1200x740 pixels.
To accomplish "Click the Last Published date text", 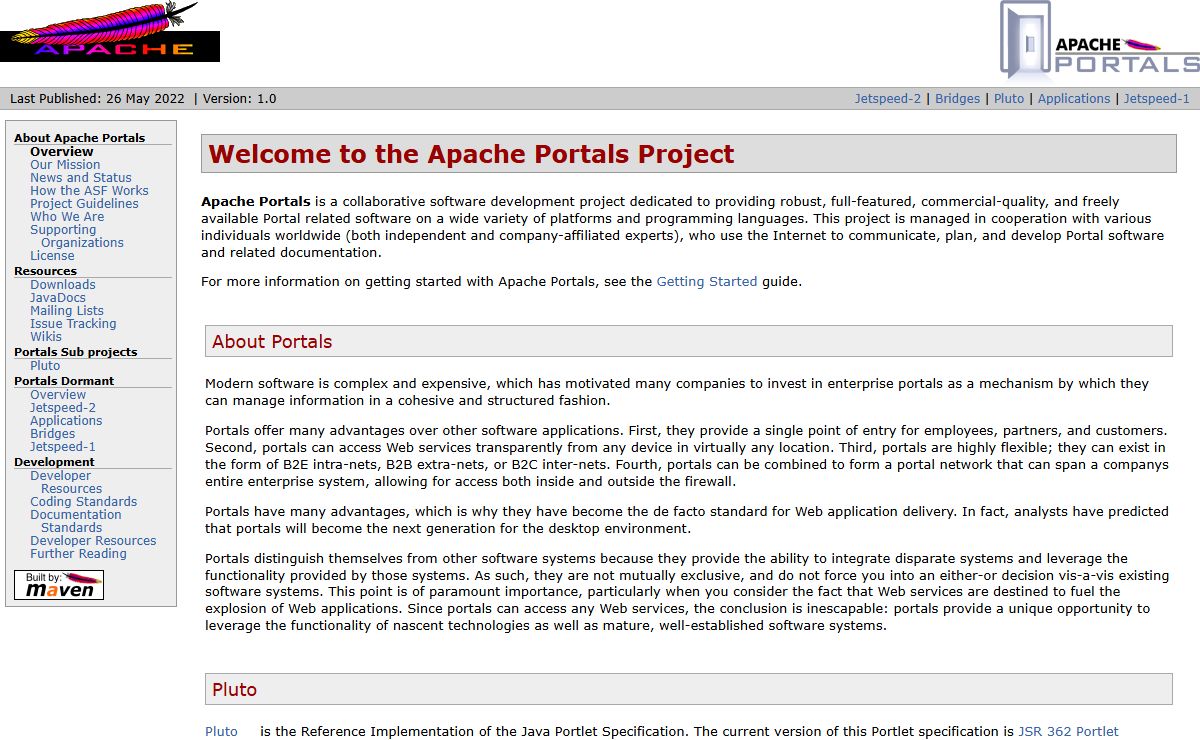I will (97, 99).
